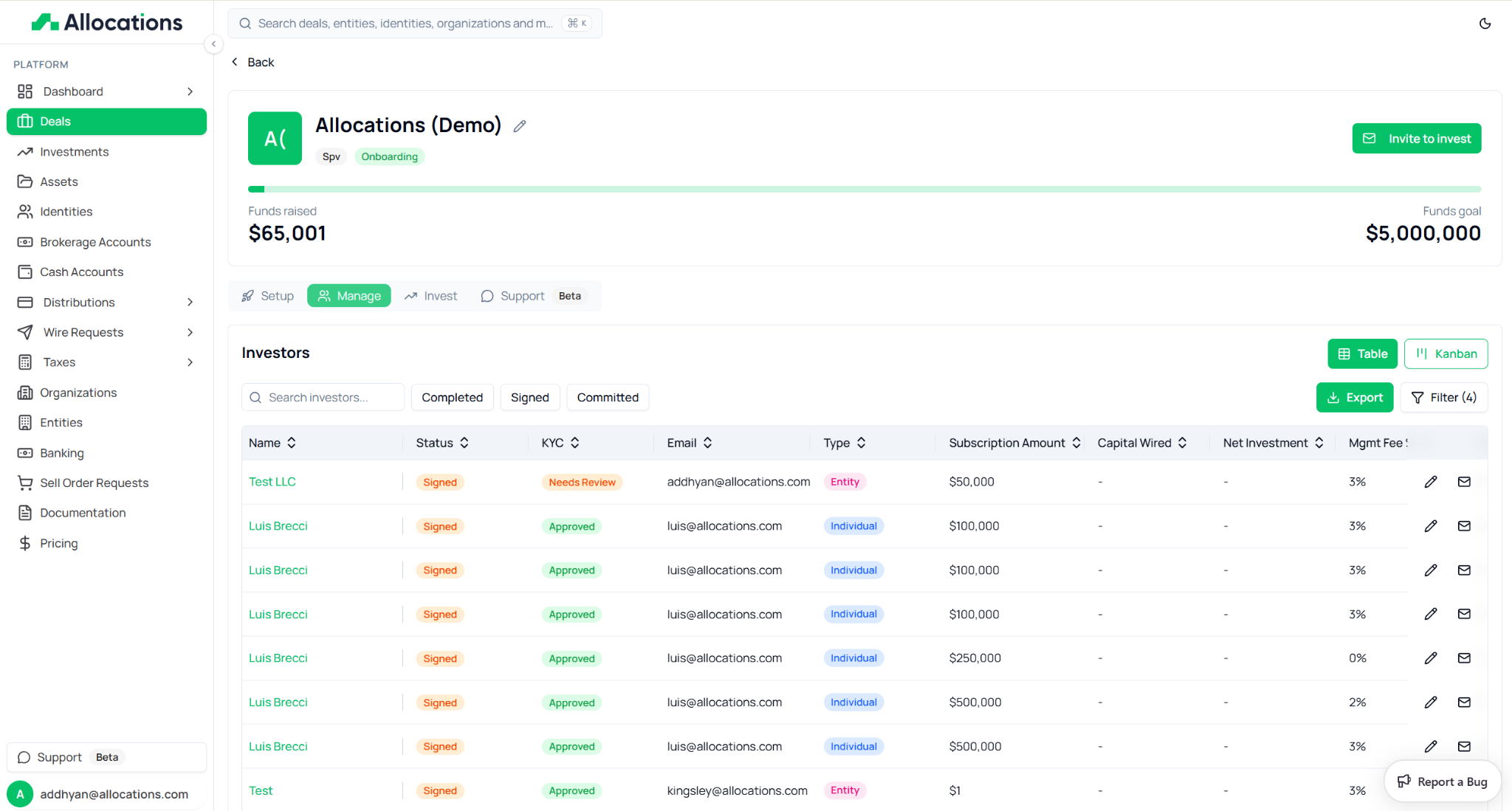Click pencil icon next to Allocations (Demo) title
This screenshot has width=1512, height=811.
(x=520, y=126)
